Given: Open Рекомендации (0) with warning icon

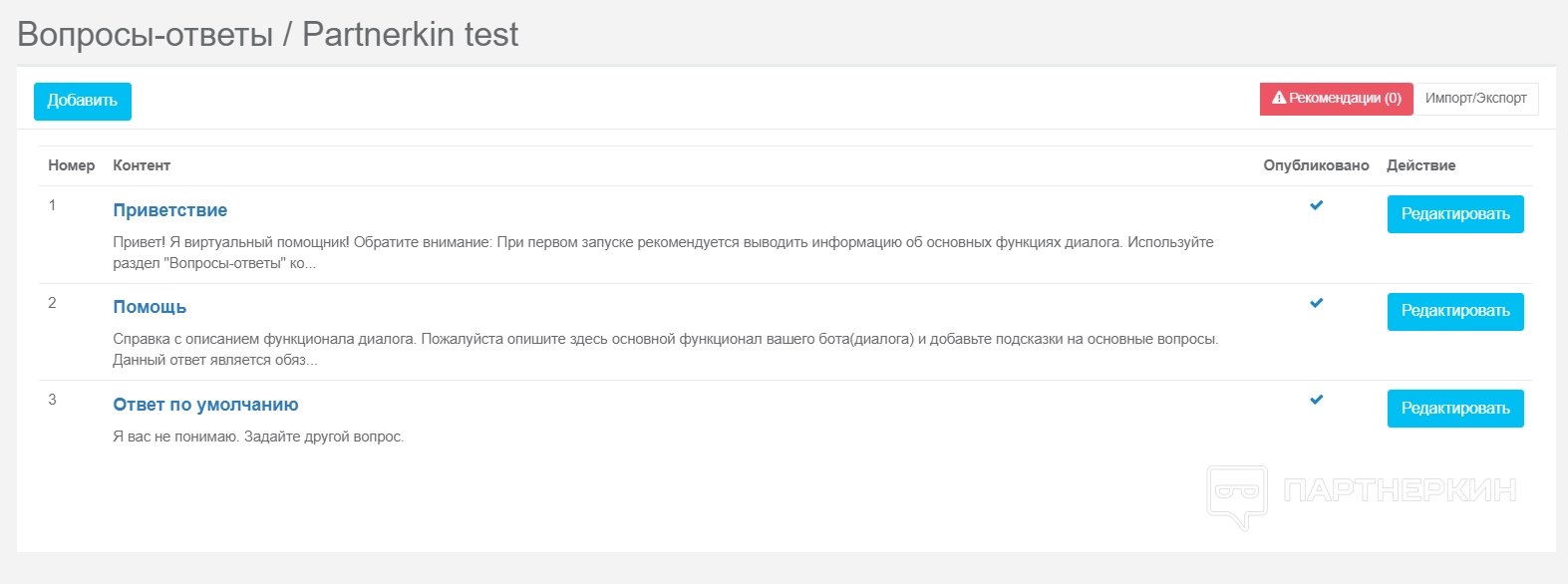Looking at the screenshot, I should [1336, 99].
